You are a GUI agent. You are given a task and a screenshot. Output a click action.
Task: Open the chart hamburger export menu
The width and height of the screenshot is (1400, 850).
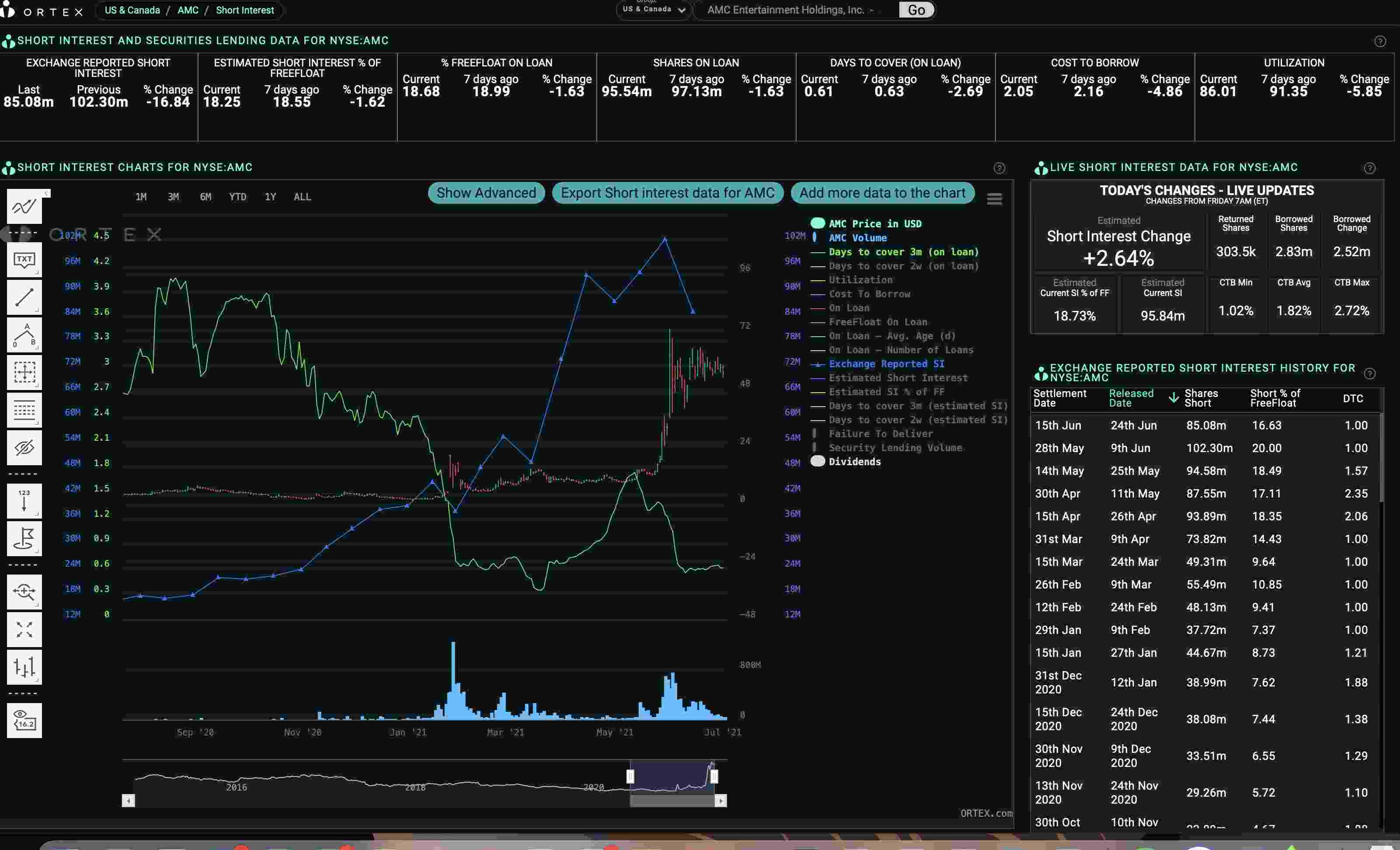pos(994,199)
